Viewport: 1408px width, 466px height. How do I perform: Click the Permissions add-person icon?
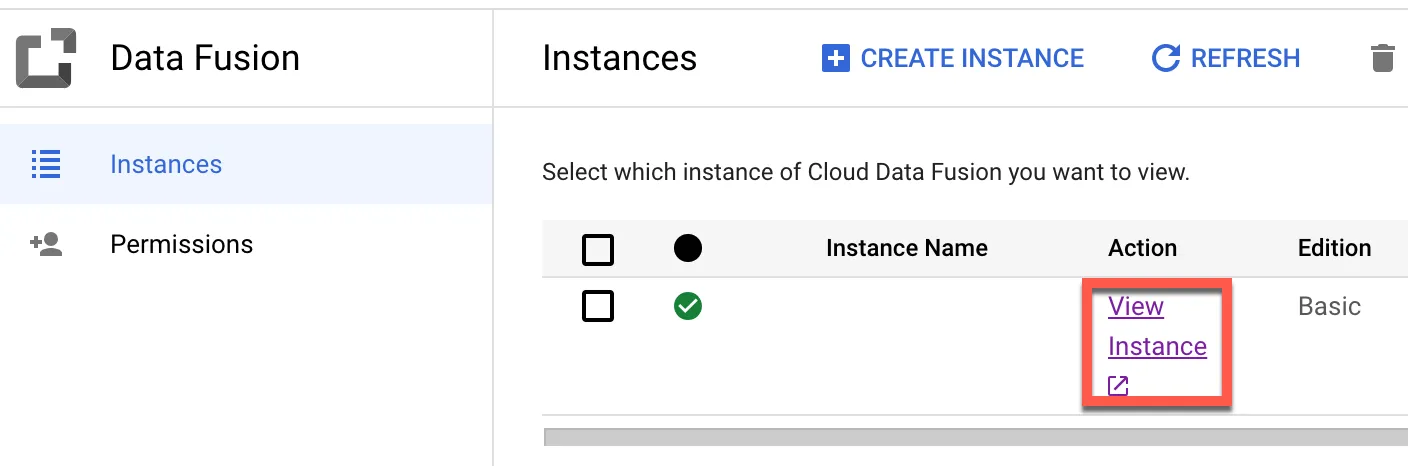click(46, 244)
